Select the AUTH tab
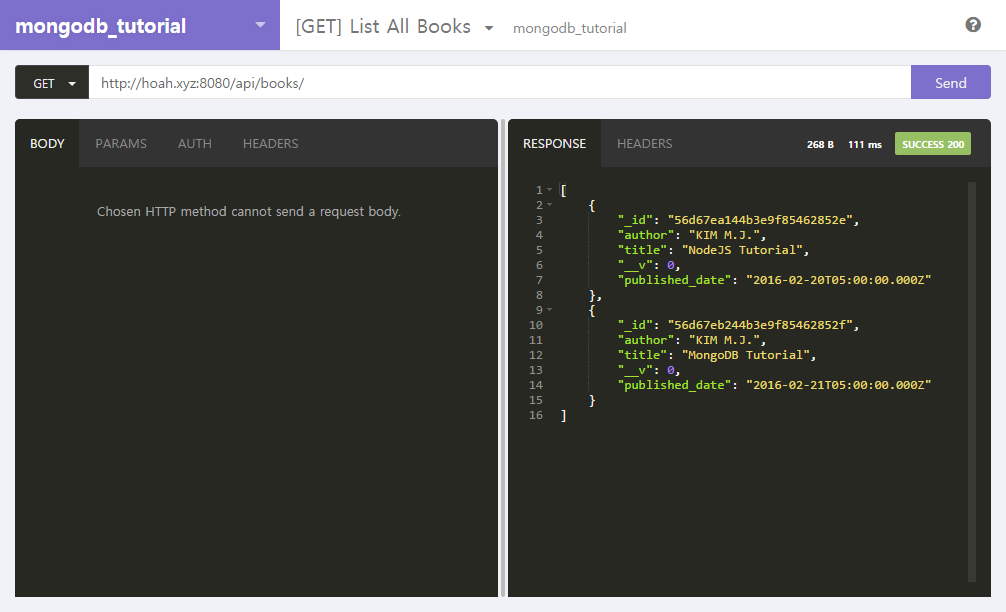Screen dimensions: 1006x612 [195, 143]
